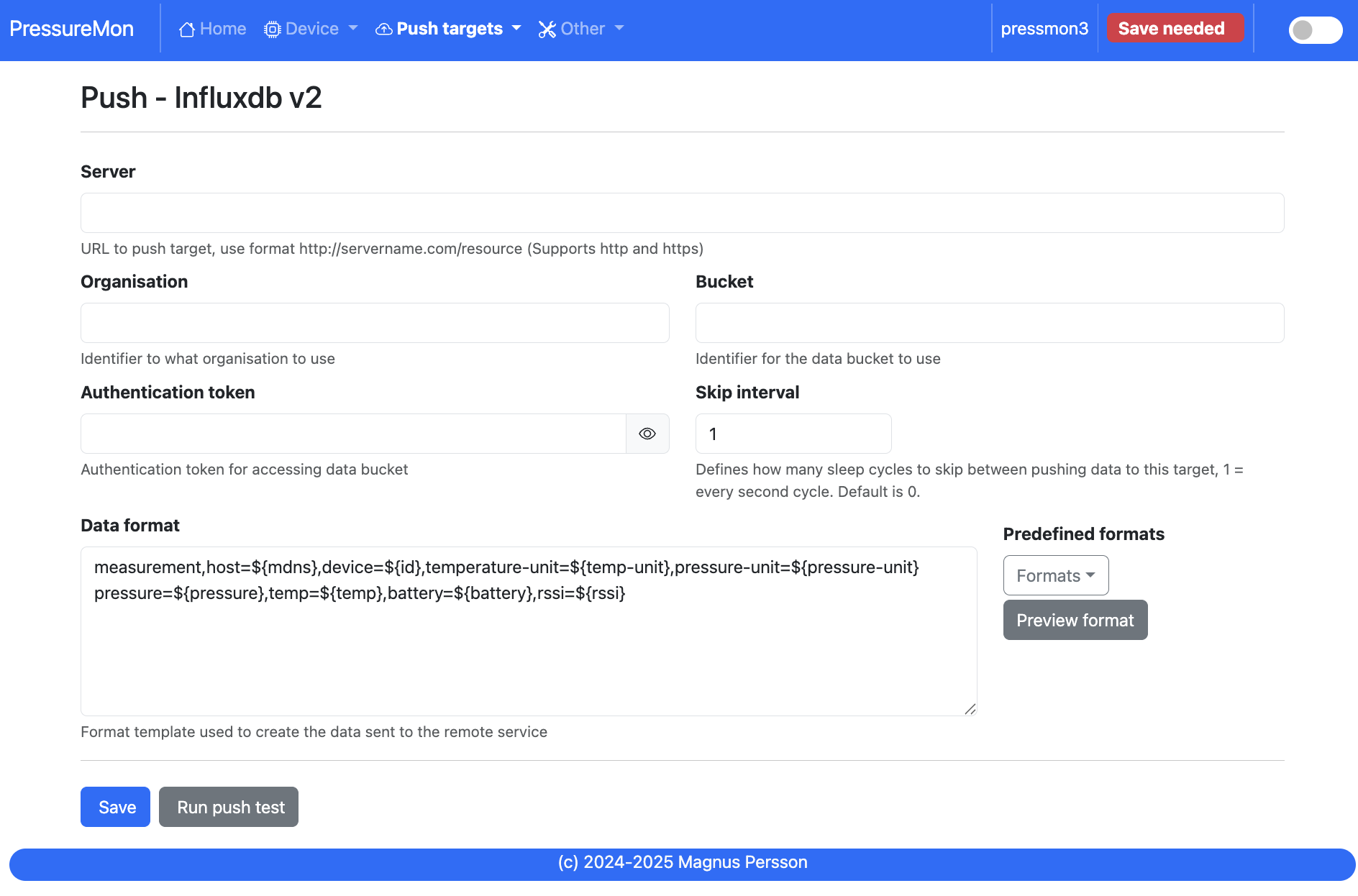Viewport: 1358px width, 896px height.
Task: Focus the Authentication token input field
Action: pos(353,434)
